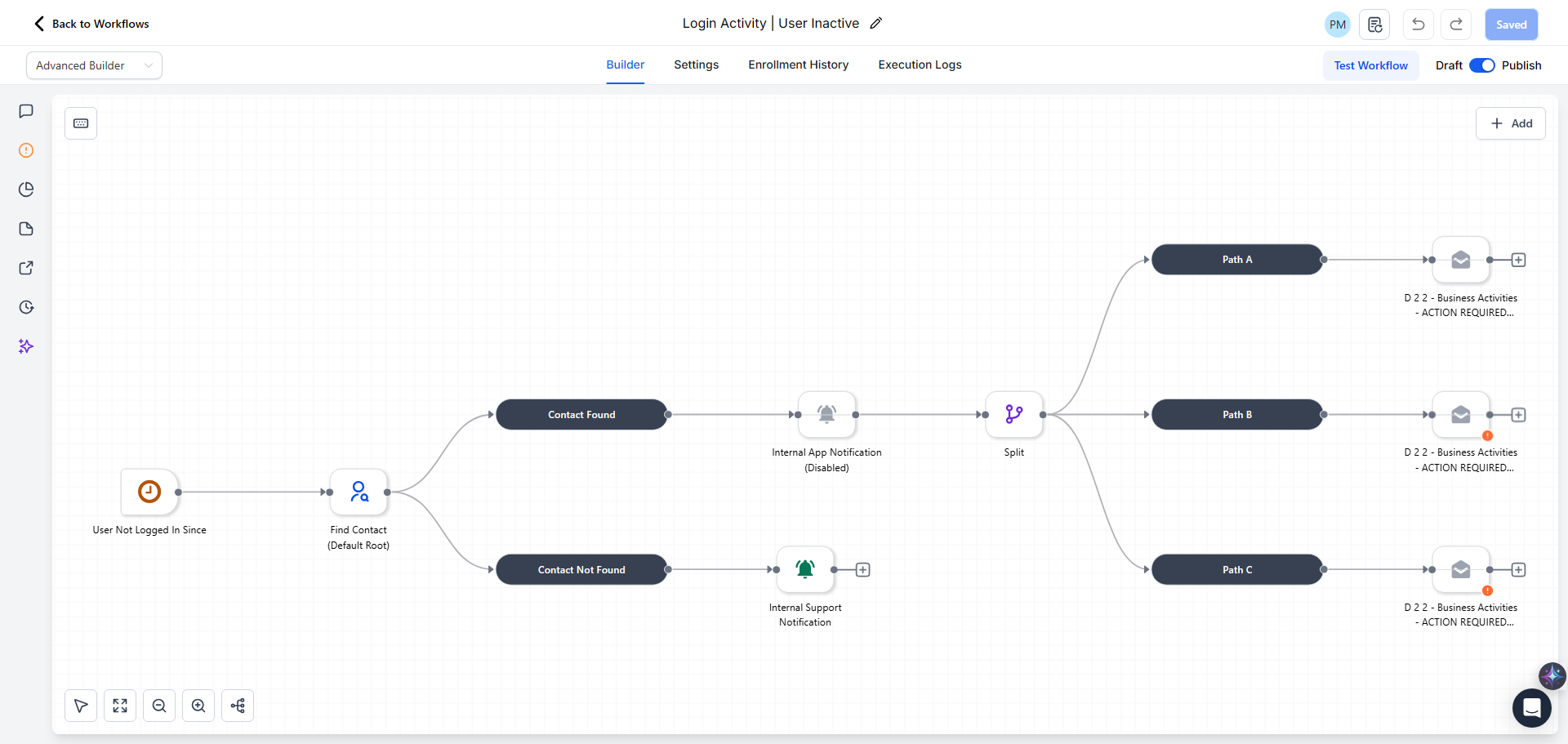The width and height of the screenshot is (1568, 744).
Task: Open the AI assistant floating sparkle button
Action: [1552, 675]
